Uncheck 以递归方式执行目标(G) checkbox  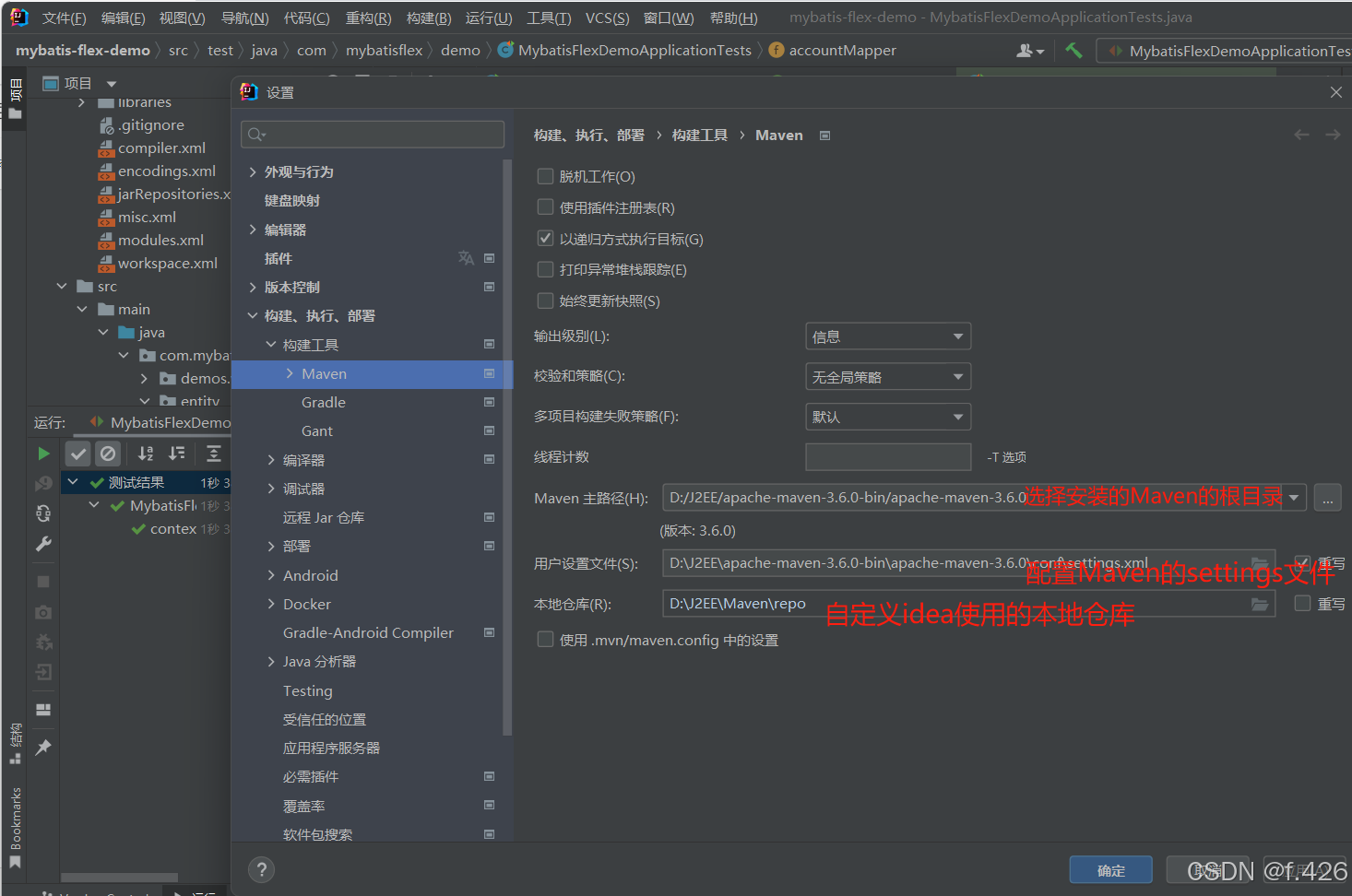(545, 239)
